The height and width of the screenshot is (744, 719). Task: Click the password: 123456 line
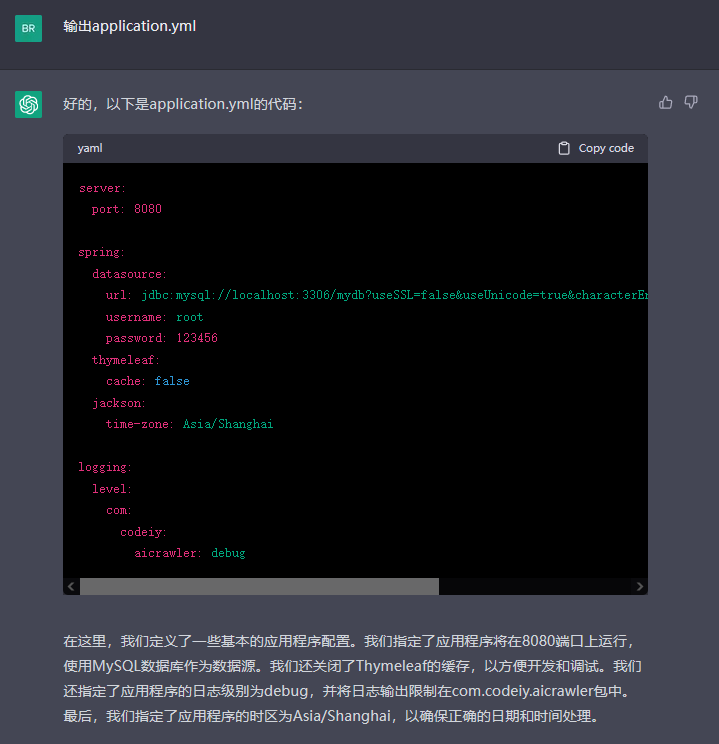click(161, 338)
